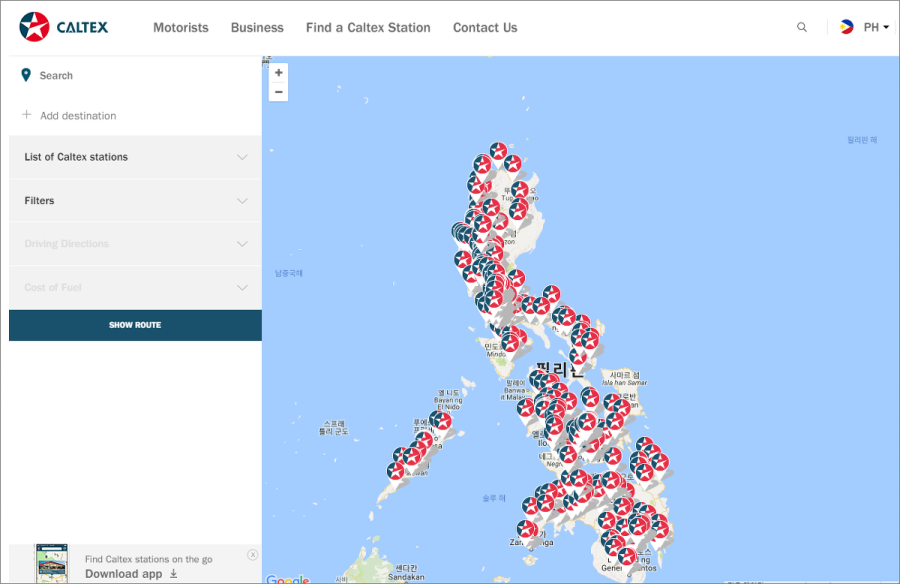Screen dimensions: 900x584
Task: Click the Caltex station marker near Zamboanga
Action: (x=526, y=529)
